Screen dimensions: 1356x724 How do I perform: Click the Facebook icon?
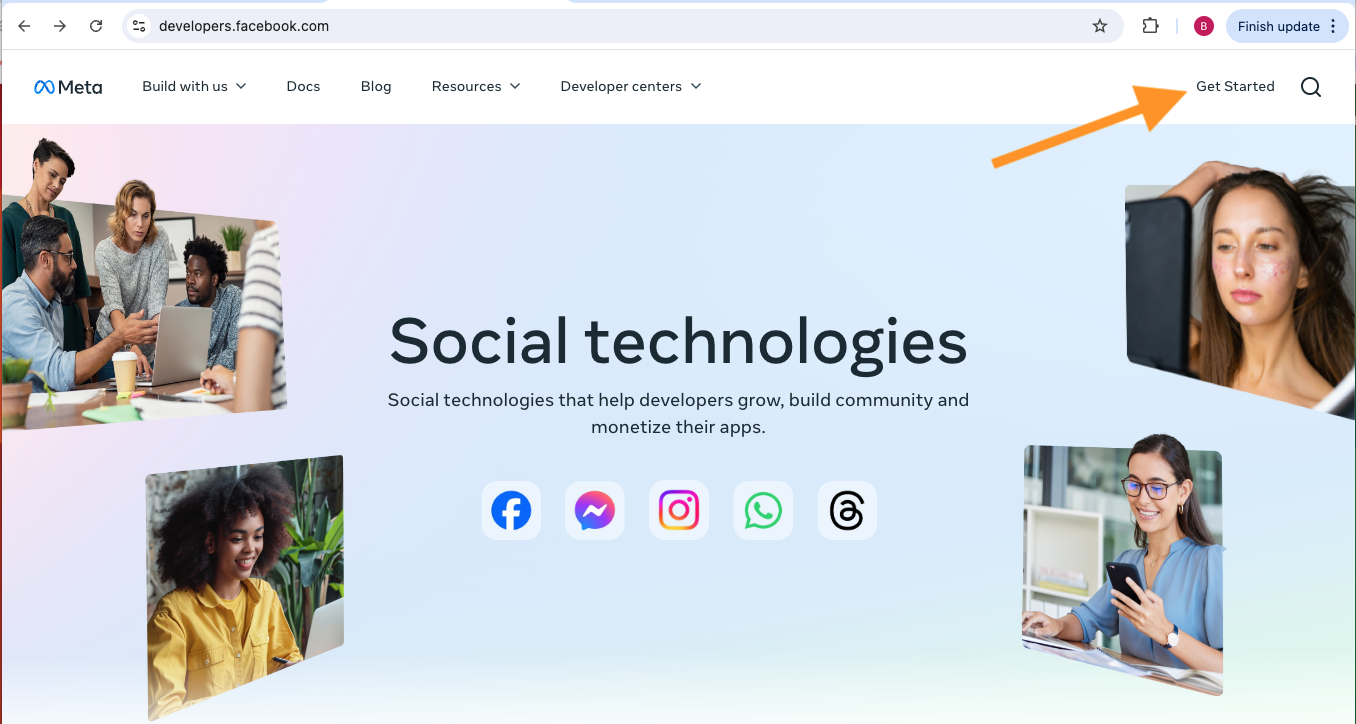(511, 511)
